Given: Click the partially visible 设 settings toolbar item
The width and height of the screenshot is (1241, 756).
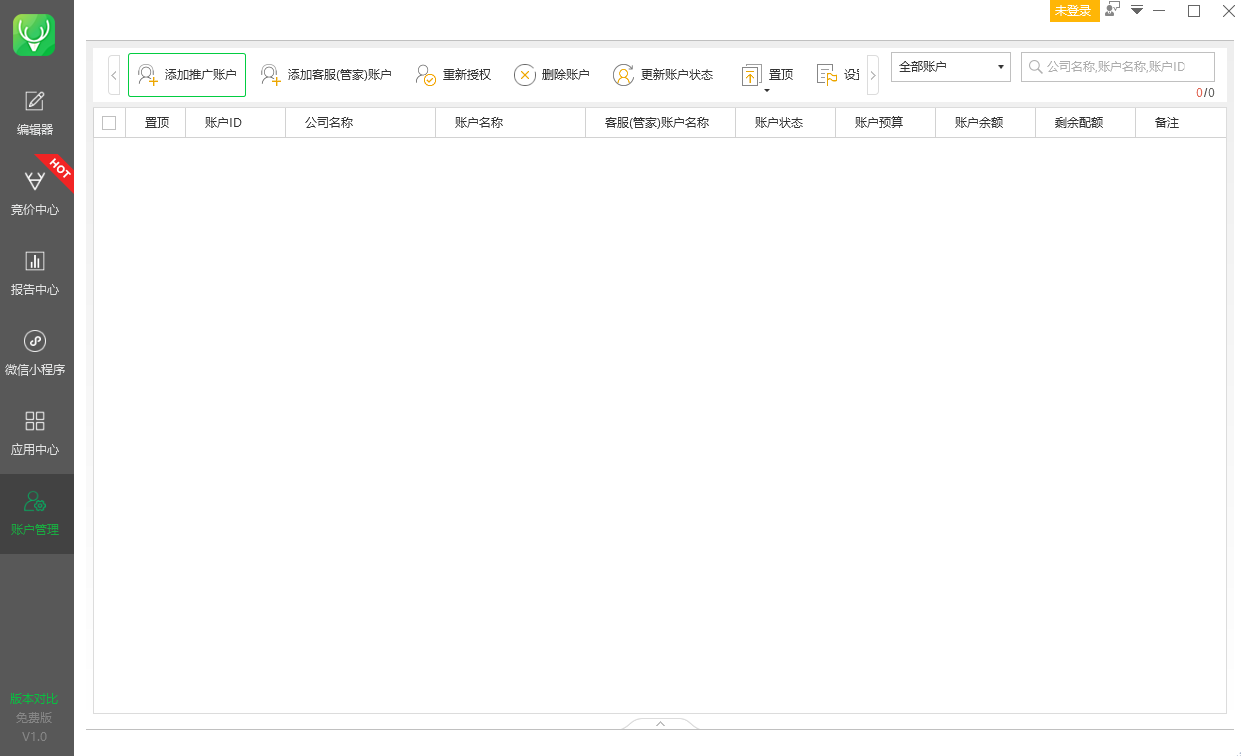Looking at the screenshot, I should (838, 75).
